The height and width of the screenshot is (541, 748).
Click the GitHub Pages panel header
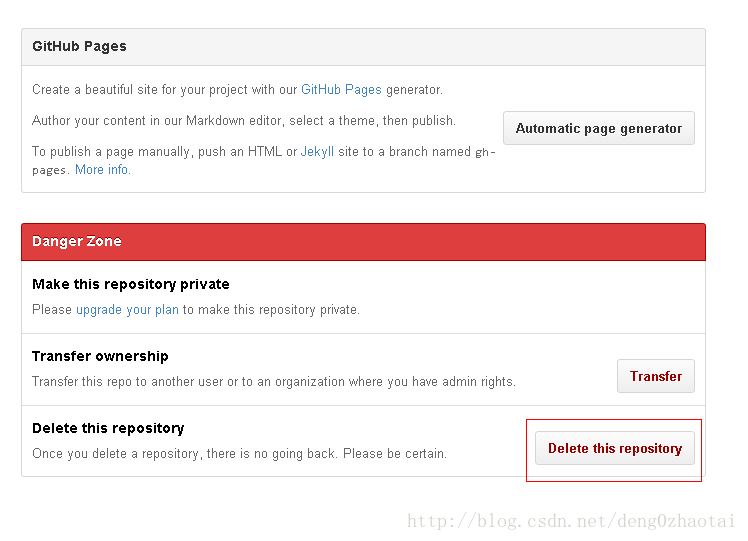[364, 47]
